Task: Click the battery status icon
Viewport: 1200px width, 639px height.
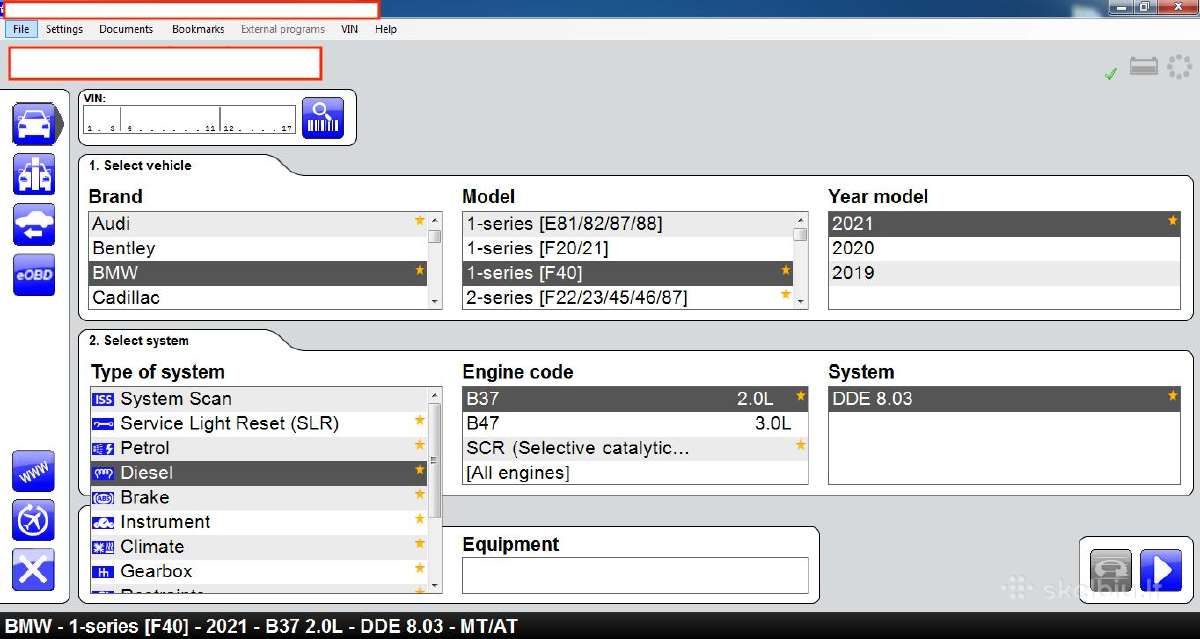Action: 1143,66
